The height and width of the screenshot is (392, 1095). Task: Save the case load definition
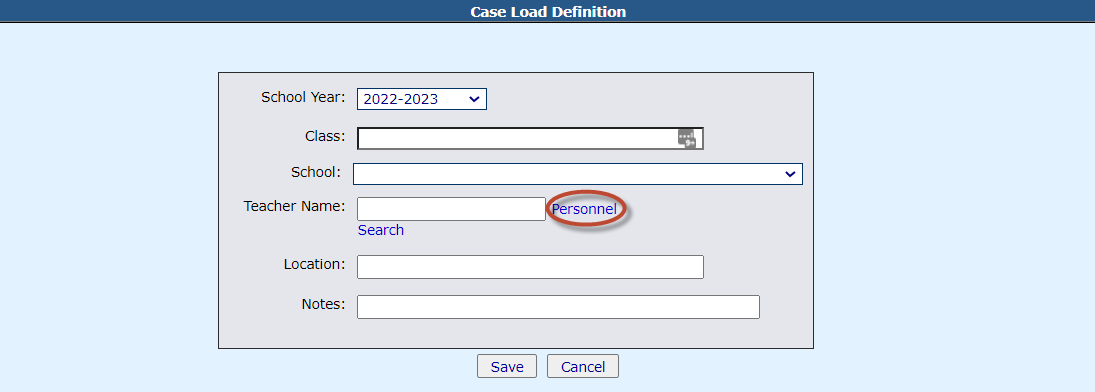pos(507,367)
